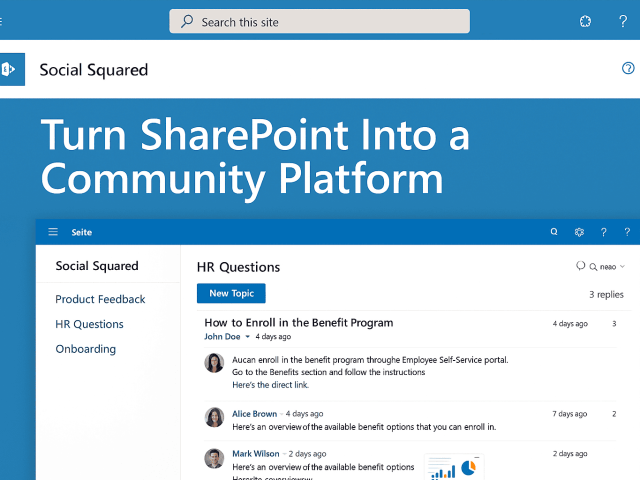Click the circled help icon beside site title

[x=628, y=68]
